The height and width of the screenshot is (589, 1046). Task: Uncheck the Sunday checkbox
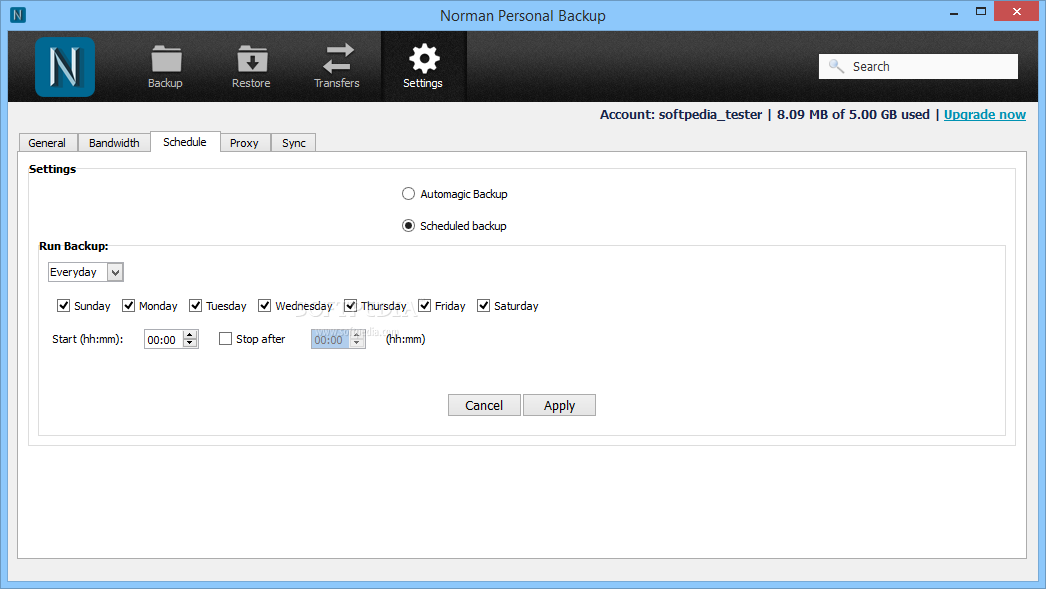coord(63,306)
